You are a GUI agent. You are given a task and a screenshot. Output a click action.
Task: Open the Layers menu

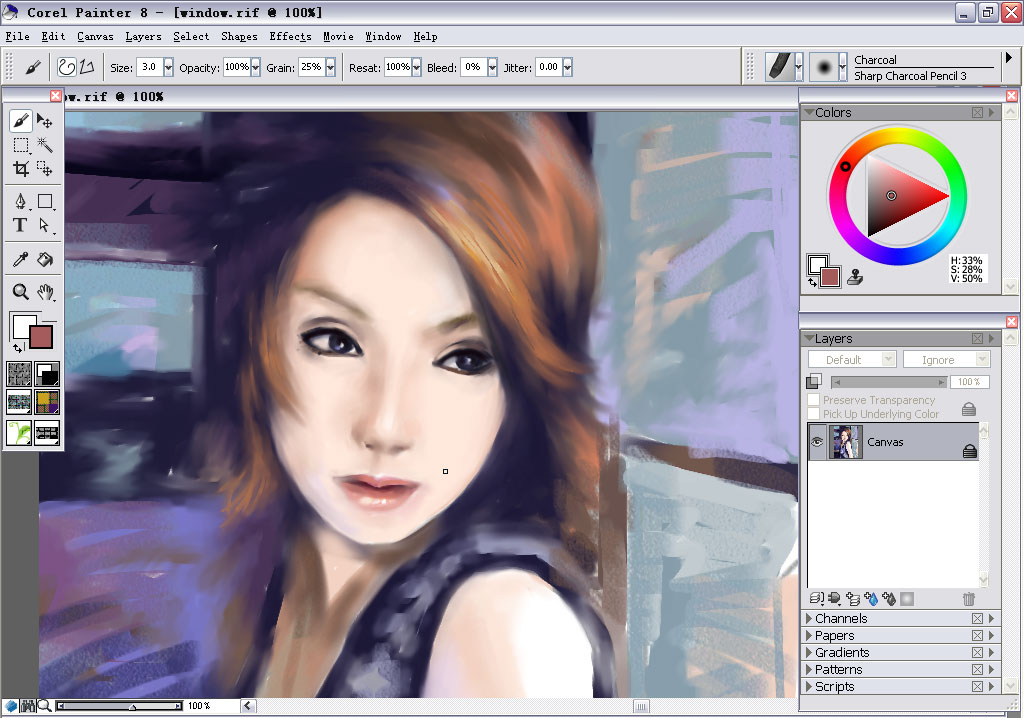(x=143, y=37)
